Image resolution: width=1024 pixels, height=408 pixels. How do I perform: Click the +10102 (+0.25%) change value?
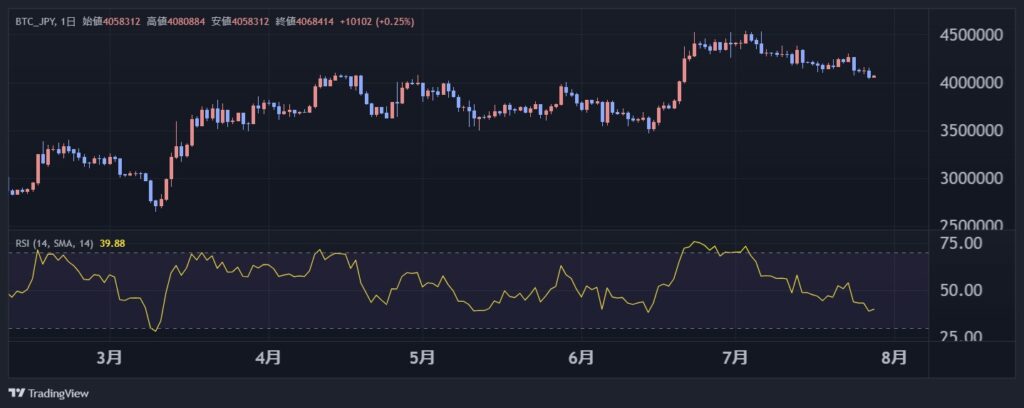[x=377, y=22]
